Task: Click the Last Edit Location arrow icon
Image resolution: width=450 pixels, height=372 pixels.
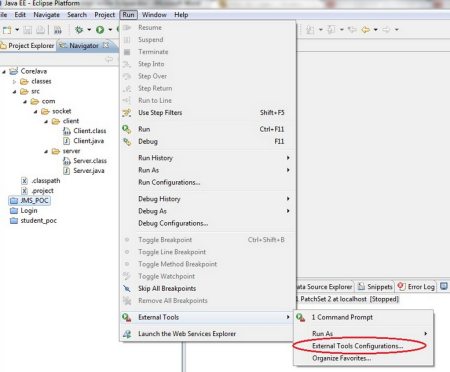Action: 352,30
